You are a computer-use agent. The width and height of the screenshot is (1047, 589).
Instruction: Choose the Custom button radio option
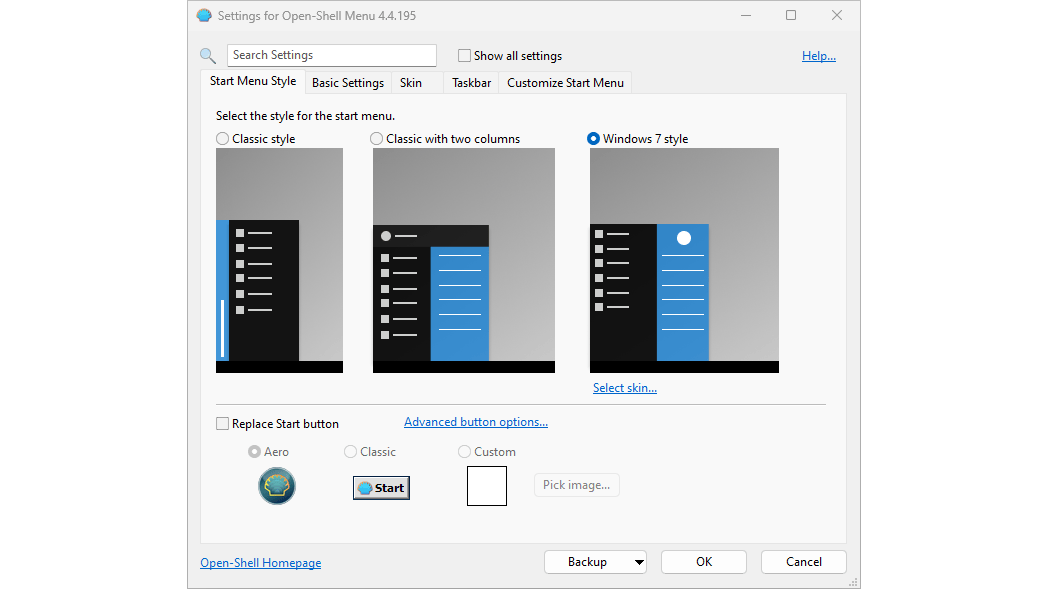pos(464,451)
